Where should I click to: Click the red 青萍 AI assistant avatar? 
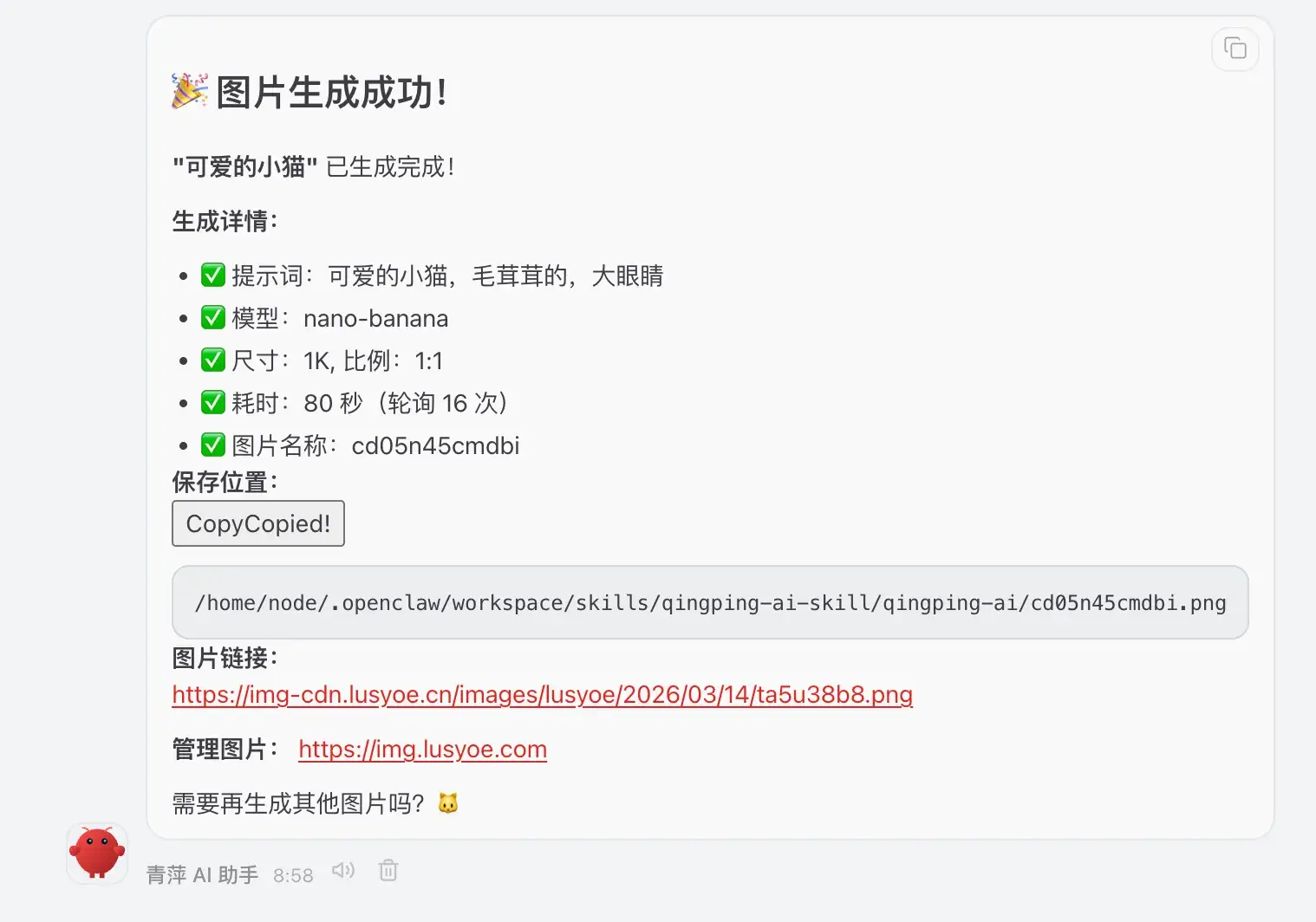pos(97,853)
